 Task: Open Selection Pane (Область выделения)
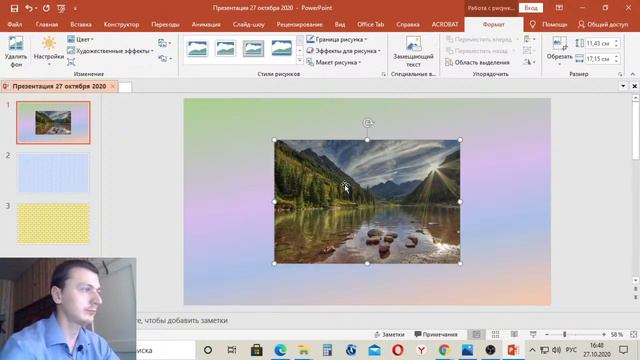[x=478, y=62]
